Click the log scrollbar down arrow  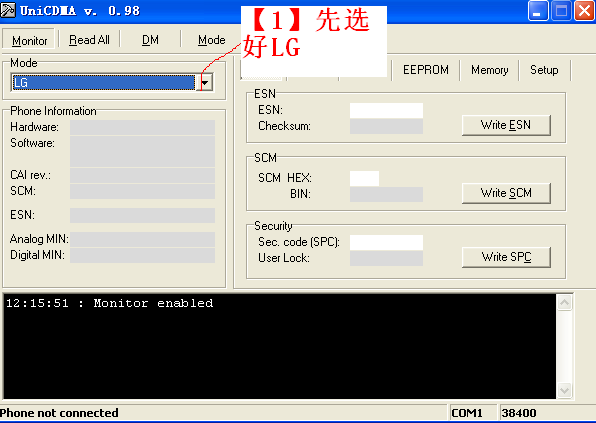point(564,390)
